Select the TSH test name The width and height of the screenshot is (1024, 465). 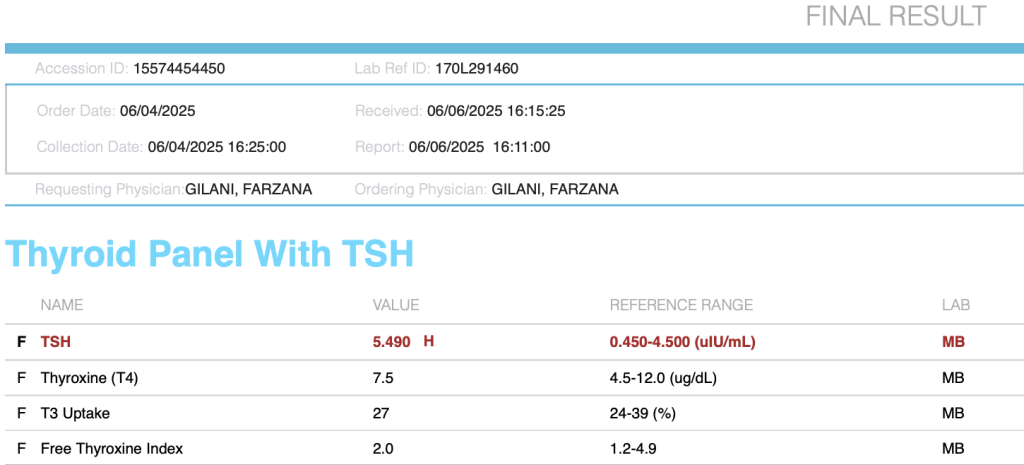click(55, 342)
